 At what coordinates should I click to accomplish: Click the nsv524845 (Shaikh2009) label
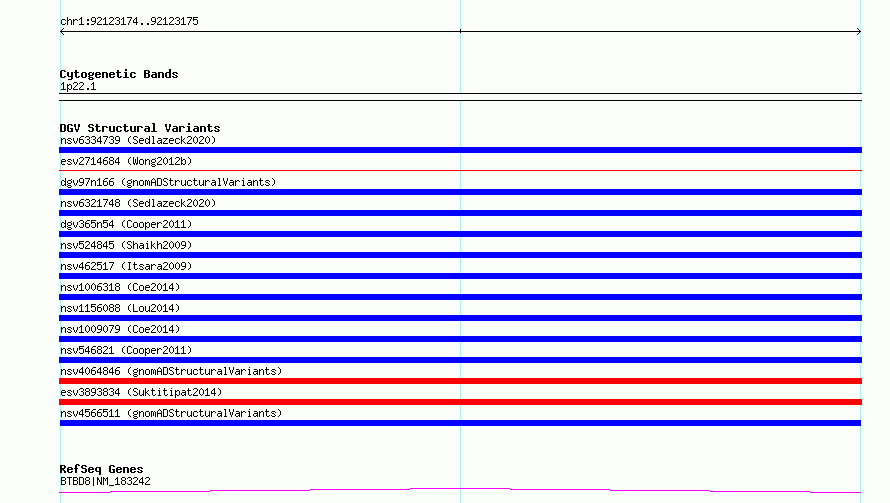click(126, 245)
